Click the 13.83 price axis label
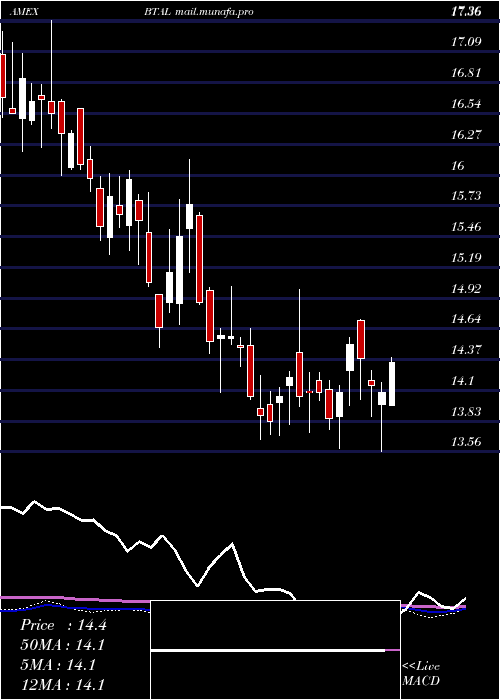Screen dimensions: 500x700 [467, 412]
